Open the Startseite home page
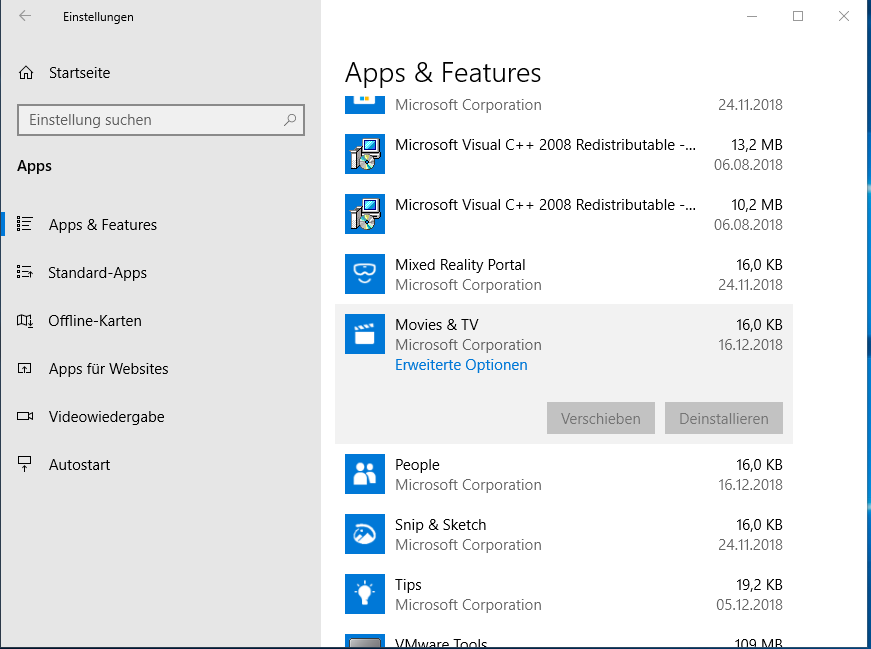871x649 pixels. (x=79, y=73)
